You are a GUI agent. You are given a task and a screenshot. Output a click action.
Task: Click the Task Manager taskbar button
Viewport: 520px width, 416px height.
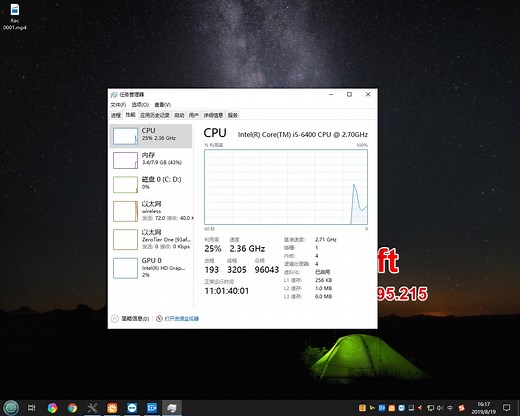click(x=172, y=408)
